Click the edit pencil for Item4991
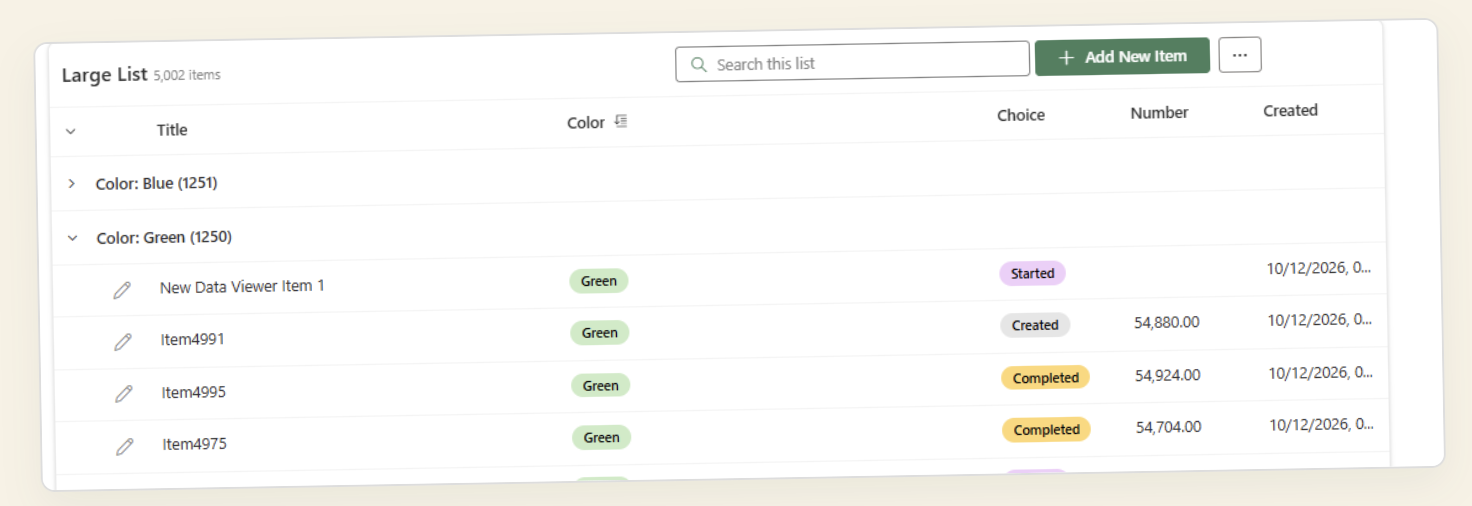 123,342
